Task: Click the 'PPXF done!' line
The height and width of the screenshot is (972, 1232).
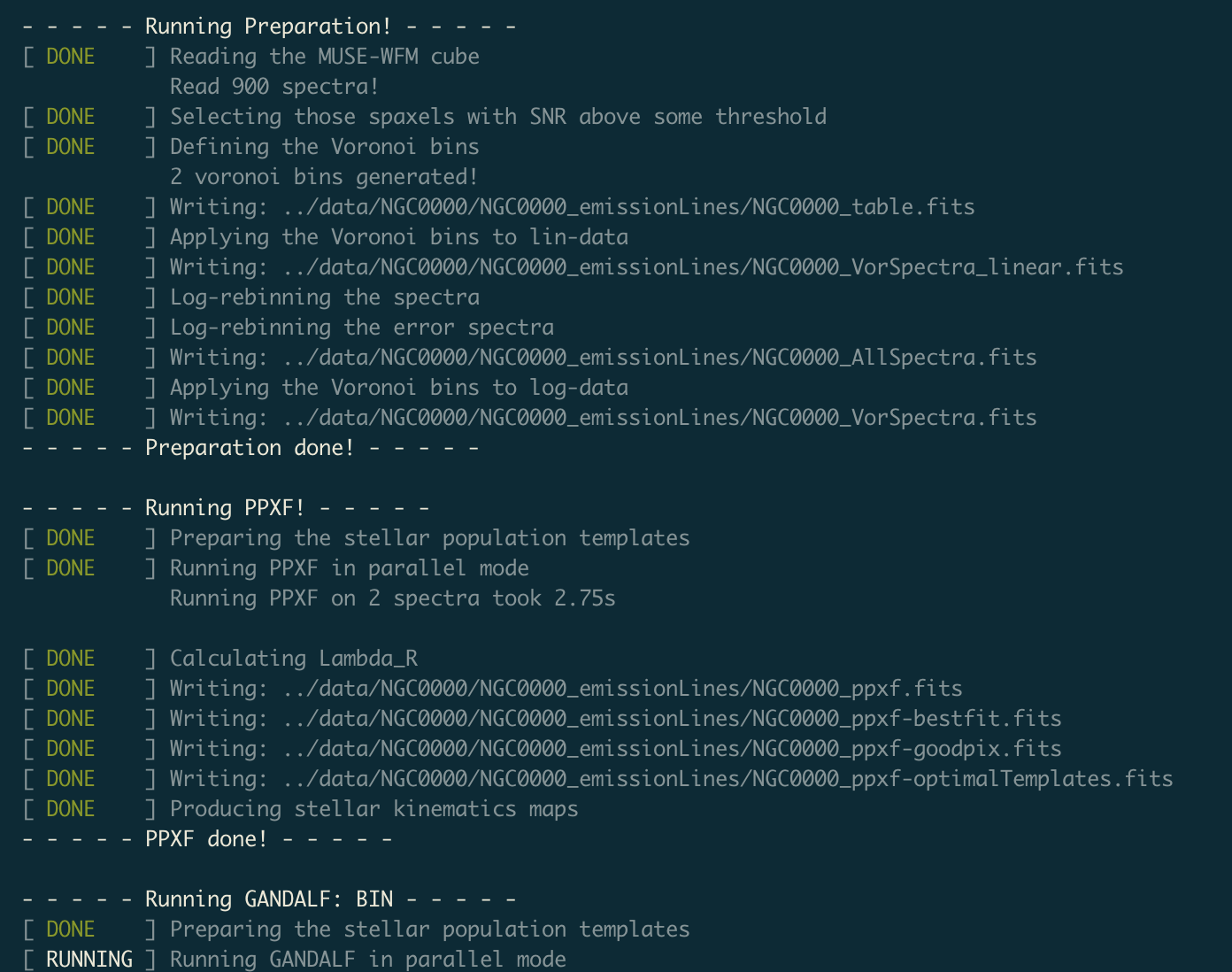Action: 206,839
